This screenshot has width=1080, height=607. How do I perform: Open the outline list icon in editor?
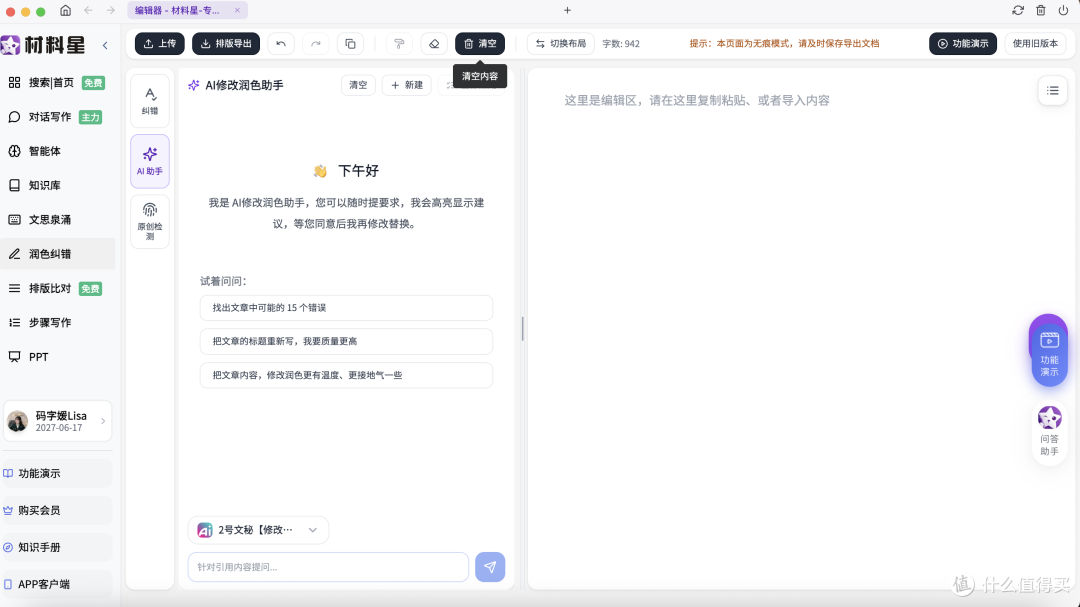tap(1052, 90)
